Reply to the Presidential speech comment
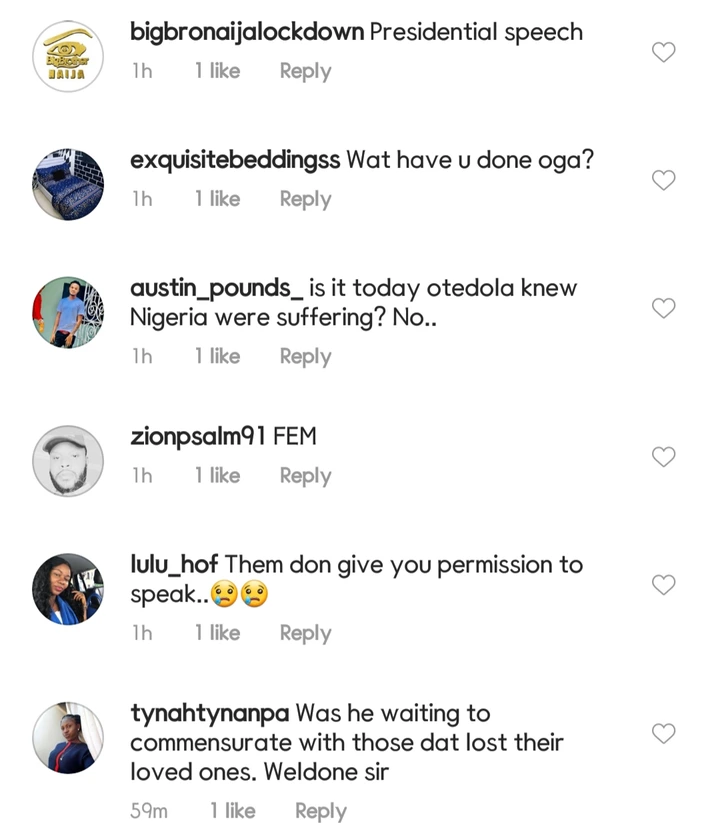The width and height of the screenshot is (720, 823). point(305,71)
